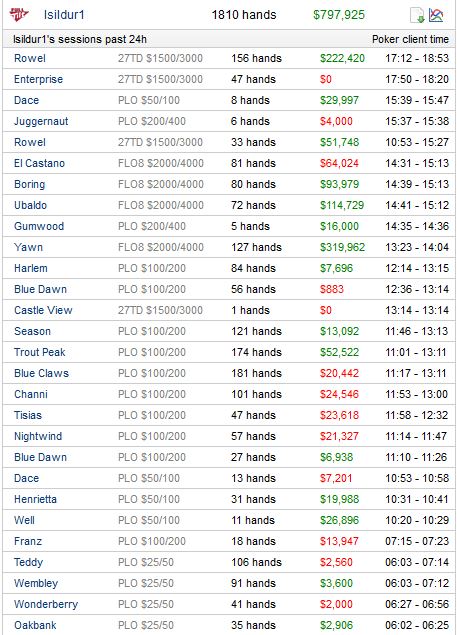The image size is (457, 635).
Task: Open the Gumwood table link
Action: 39,226
